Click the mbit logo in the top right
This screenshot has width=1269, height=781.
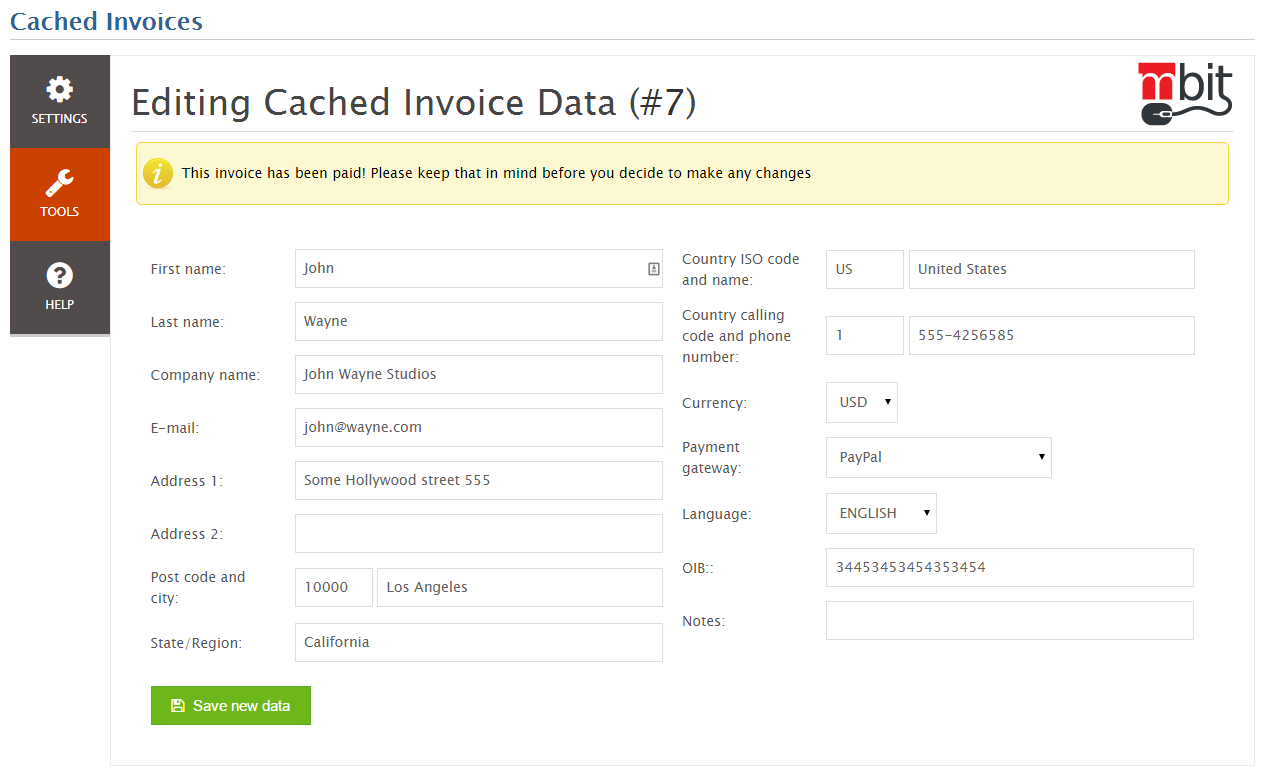(x=1184, y=91)
